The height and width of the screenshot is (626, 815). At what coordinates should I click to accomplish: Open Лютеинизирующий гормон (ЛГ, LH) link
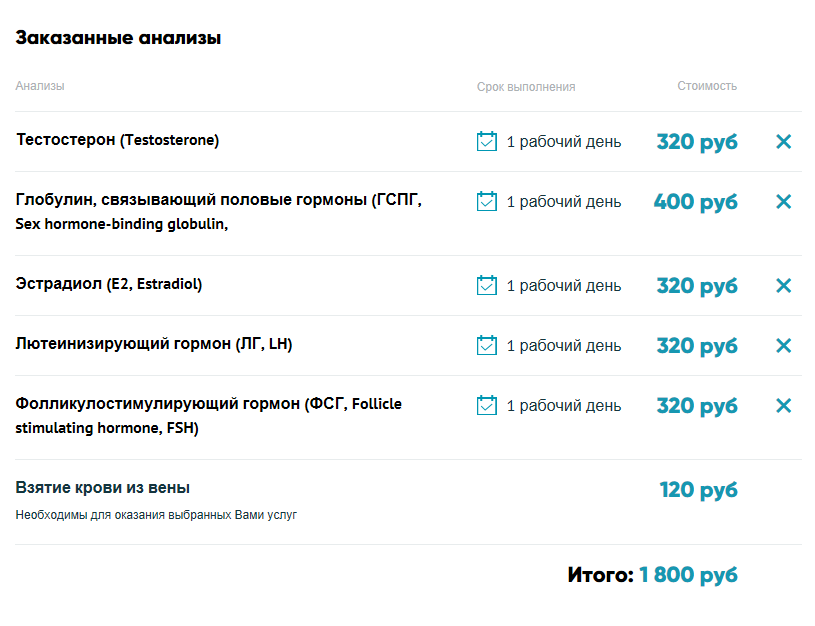[x=154, y=344]
